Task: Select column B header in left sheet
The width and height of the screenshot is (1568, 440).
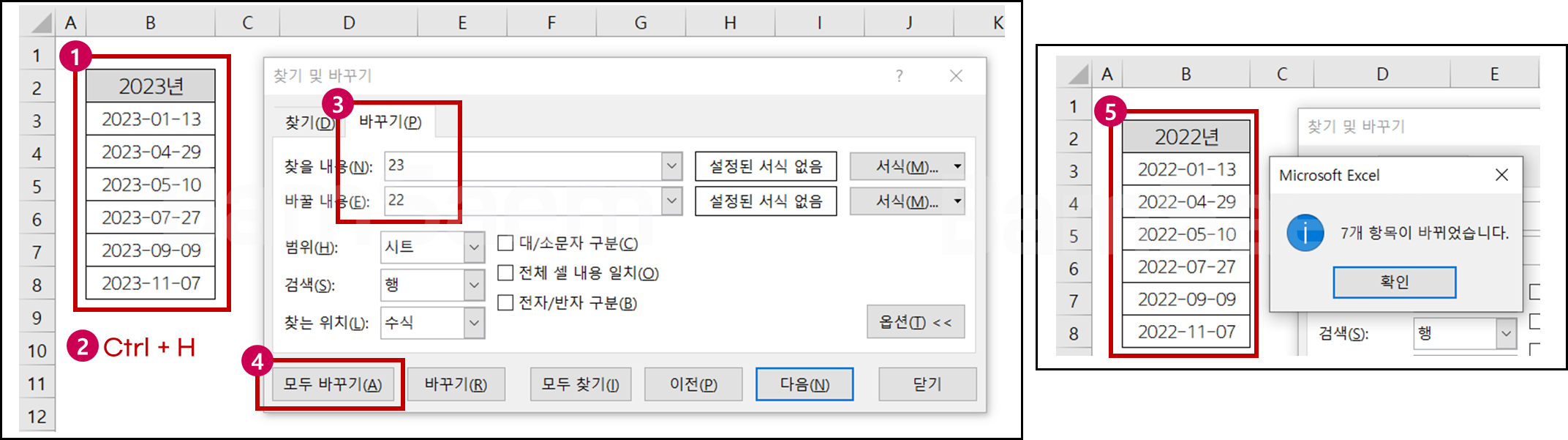Action: (151, 23)
